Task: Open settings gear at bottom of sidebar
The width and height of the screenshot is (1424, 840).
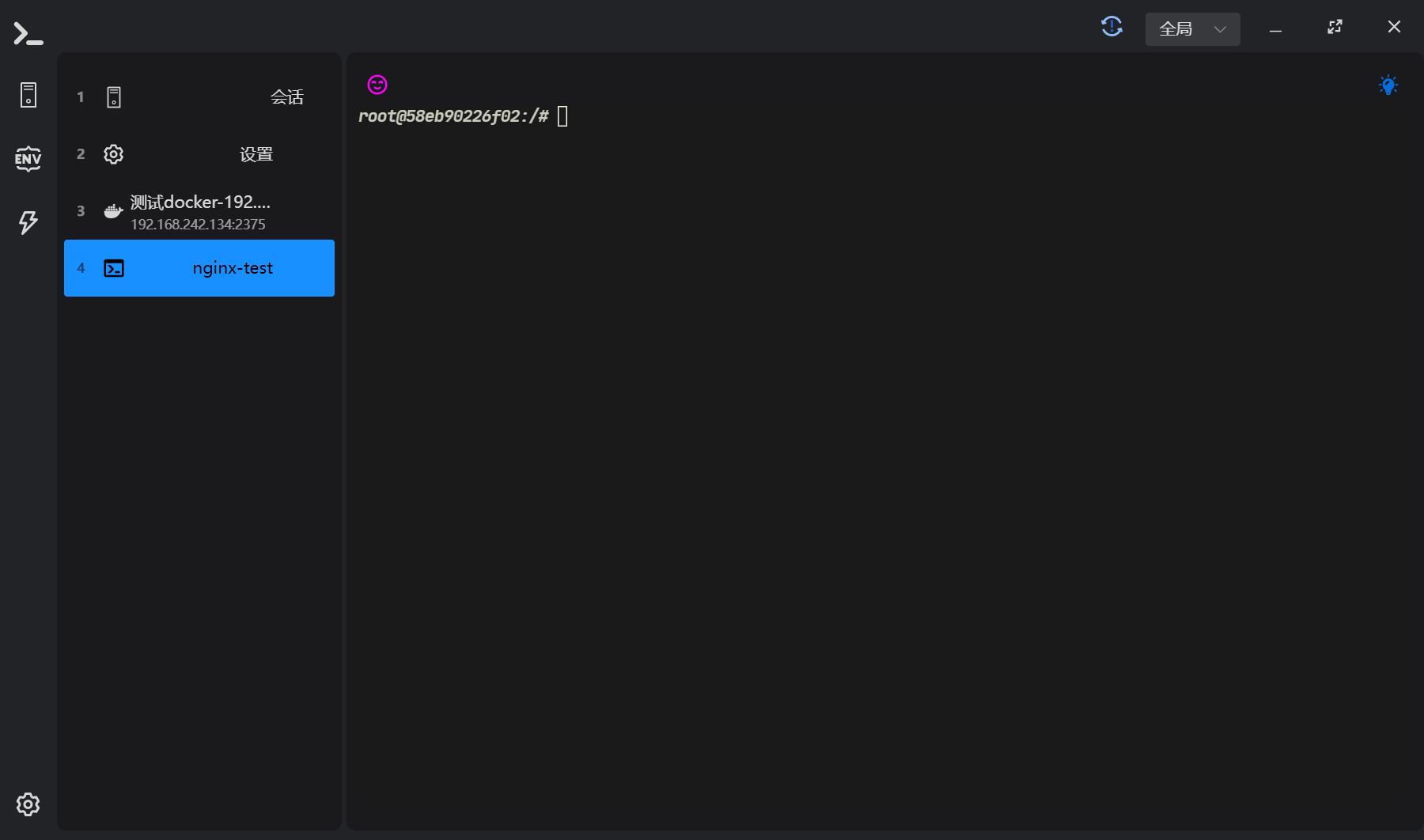Action: tap(28, 804)
